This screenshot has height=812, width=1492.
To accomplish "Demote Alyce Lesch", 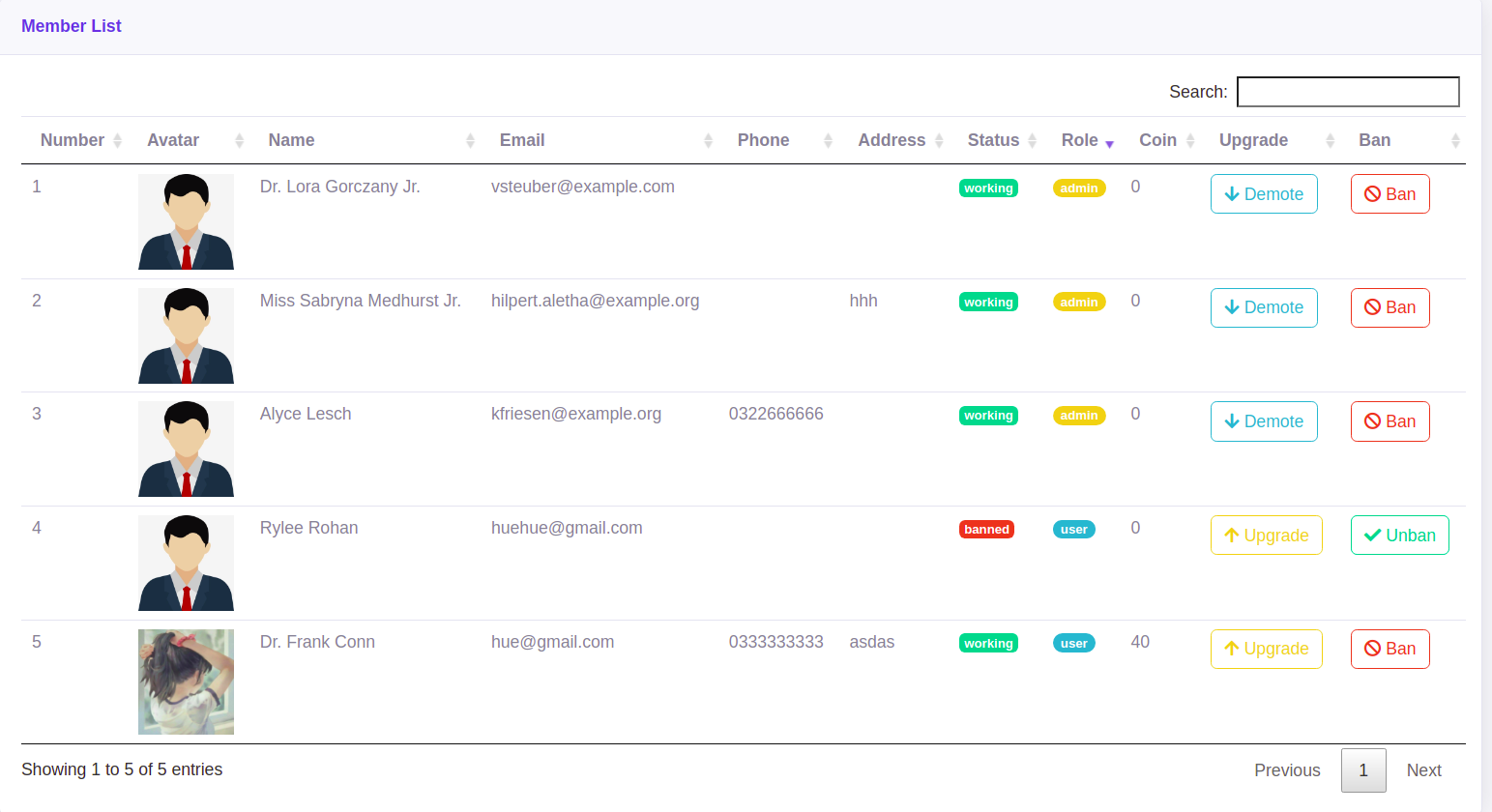I will point(1264,421).
